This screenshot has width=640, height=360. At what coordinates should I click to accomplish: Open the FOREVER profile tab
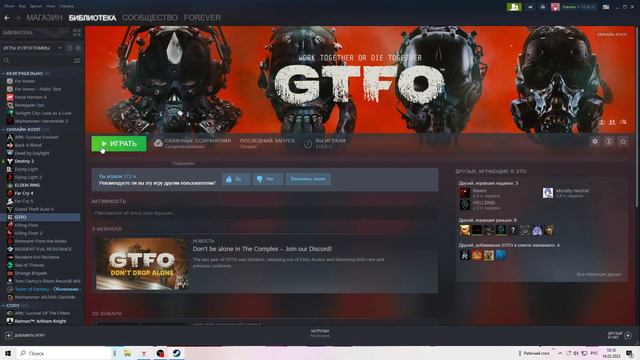202,18
